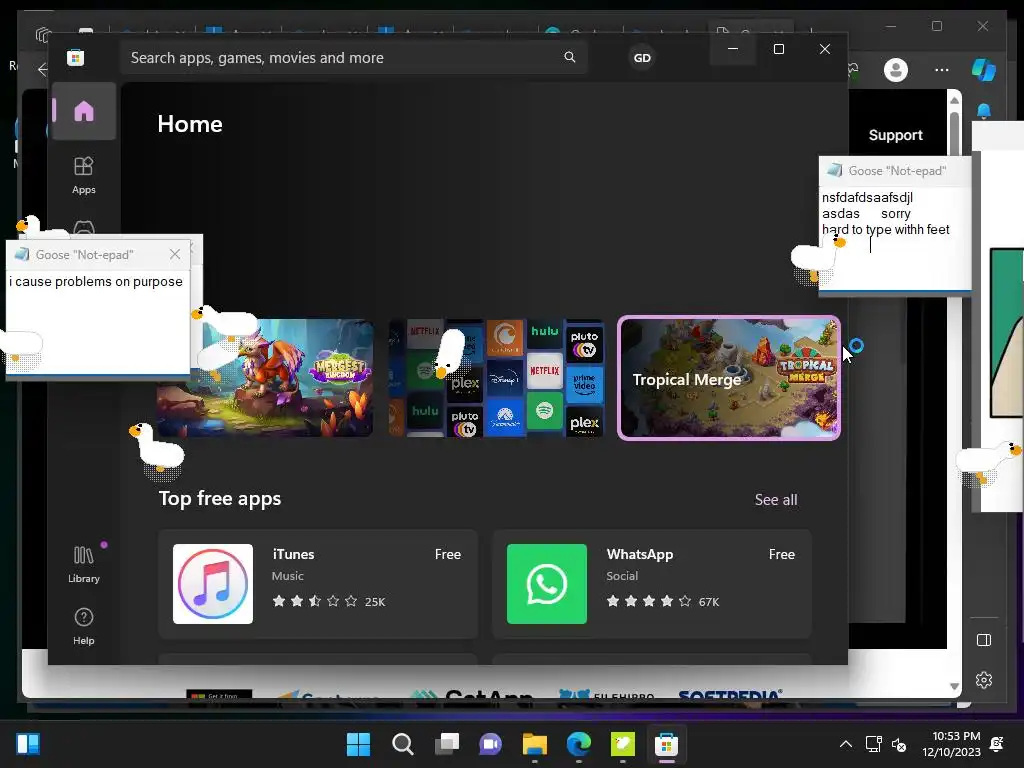Open notification center bell in tray
The image size is (1024, 768).
997,744
